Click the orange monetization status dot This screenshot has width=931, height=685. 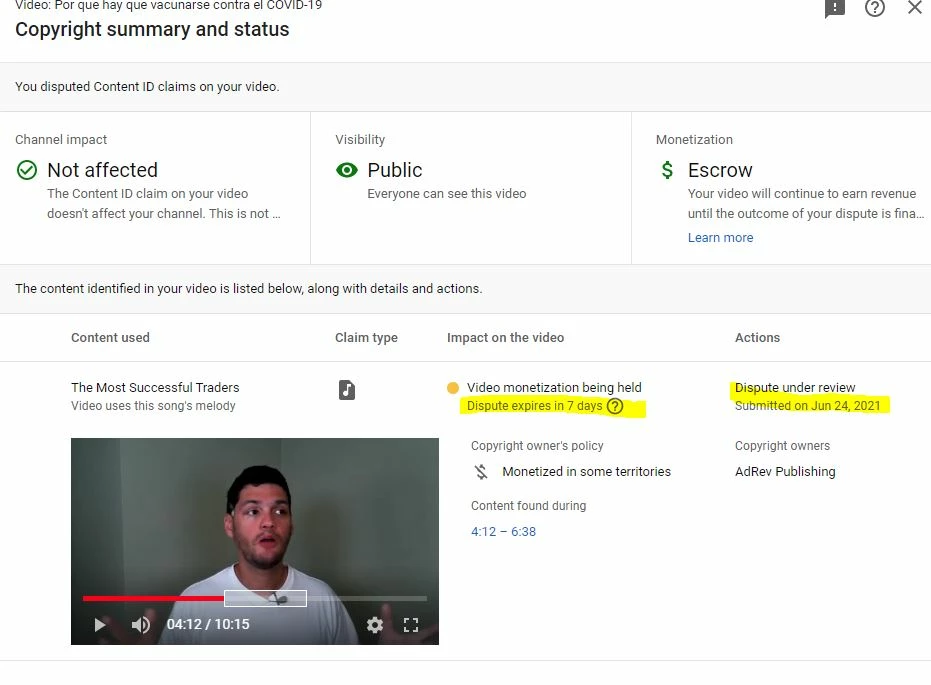452,388
